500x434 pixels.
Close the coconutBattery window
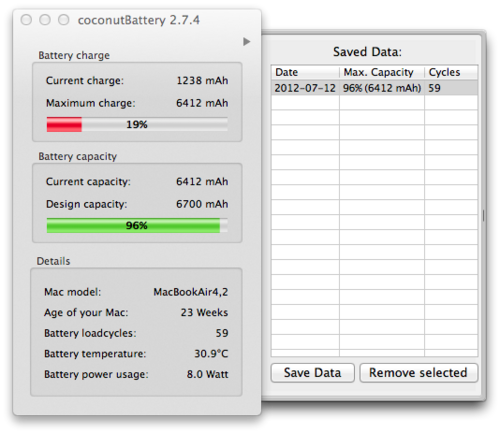tap(26, 20)
